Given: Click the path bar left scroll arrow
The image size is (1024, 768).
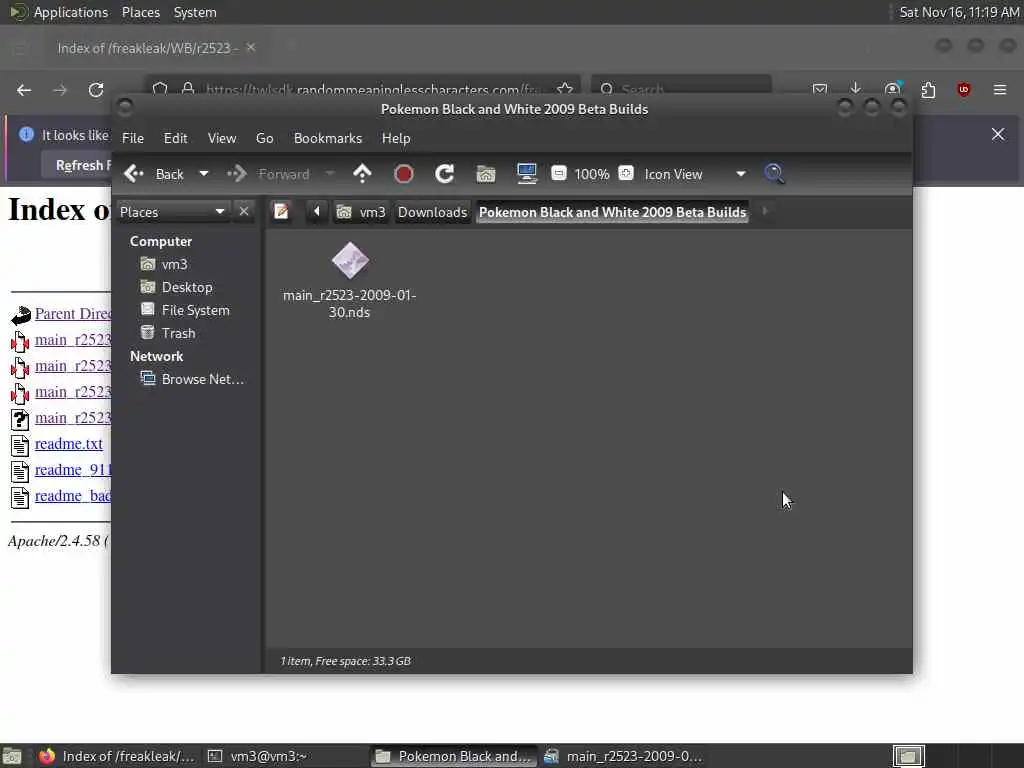Looking at the screenshot, I should (317, 212).
